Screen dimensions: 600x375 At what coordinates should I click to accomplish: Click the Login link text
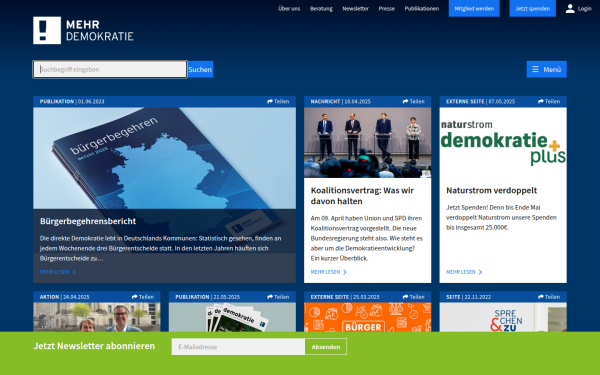pos(585,8)
